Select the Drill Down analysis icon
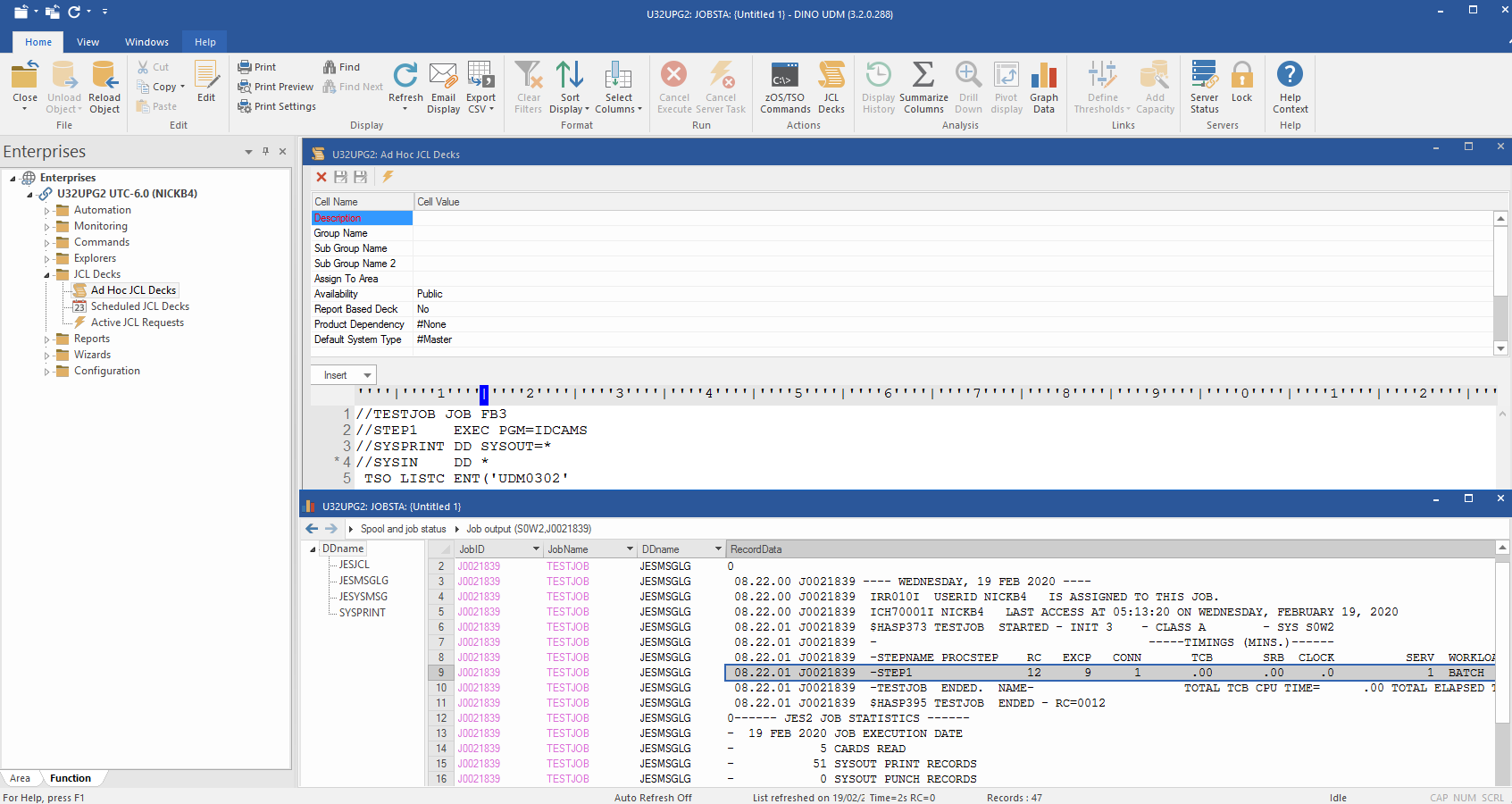 [968, 87]
